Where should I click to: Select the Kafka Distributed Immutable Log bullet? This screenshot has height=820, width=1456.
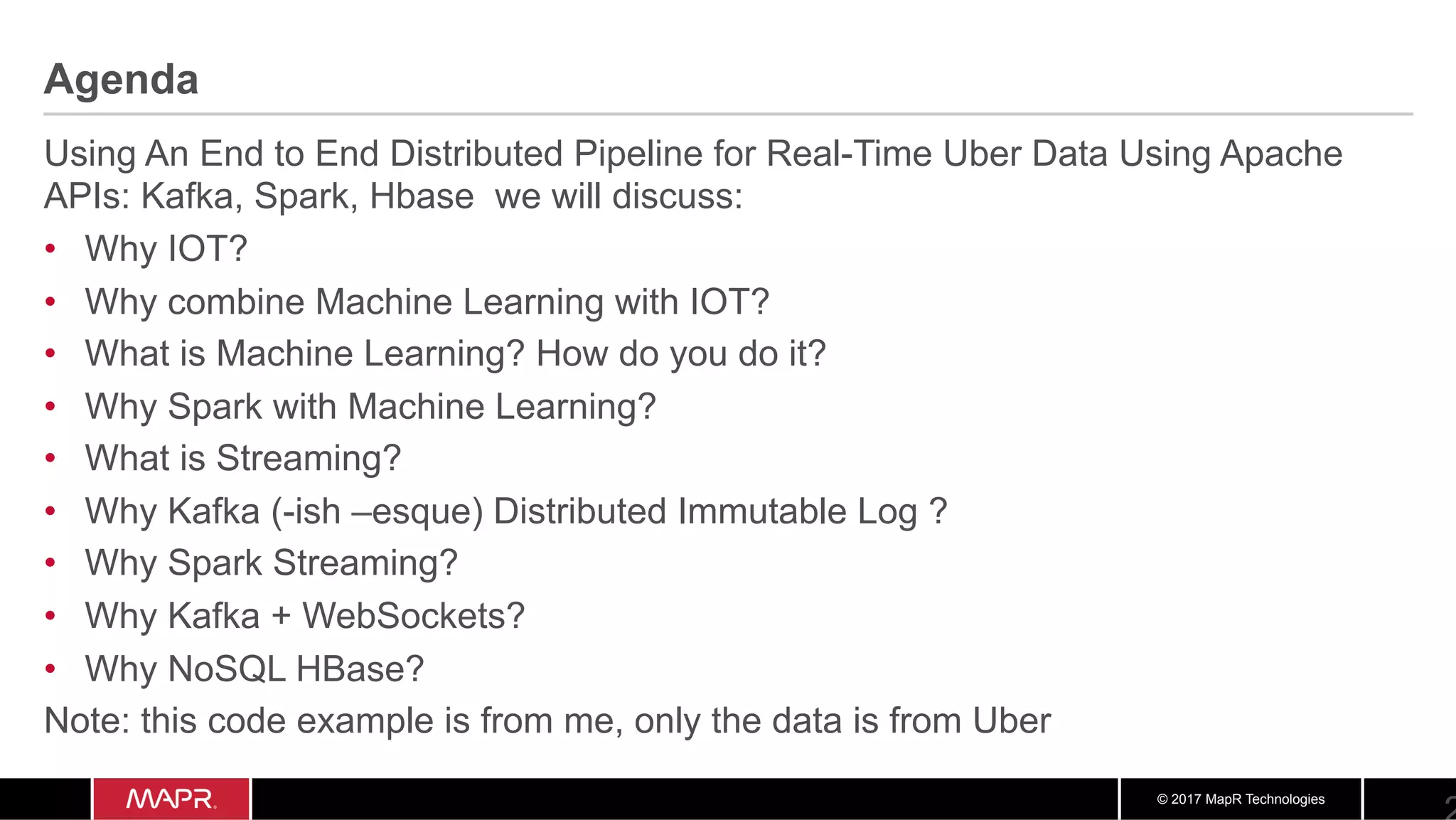[x=516, y=511]
